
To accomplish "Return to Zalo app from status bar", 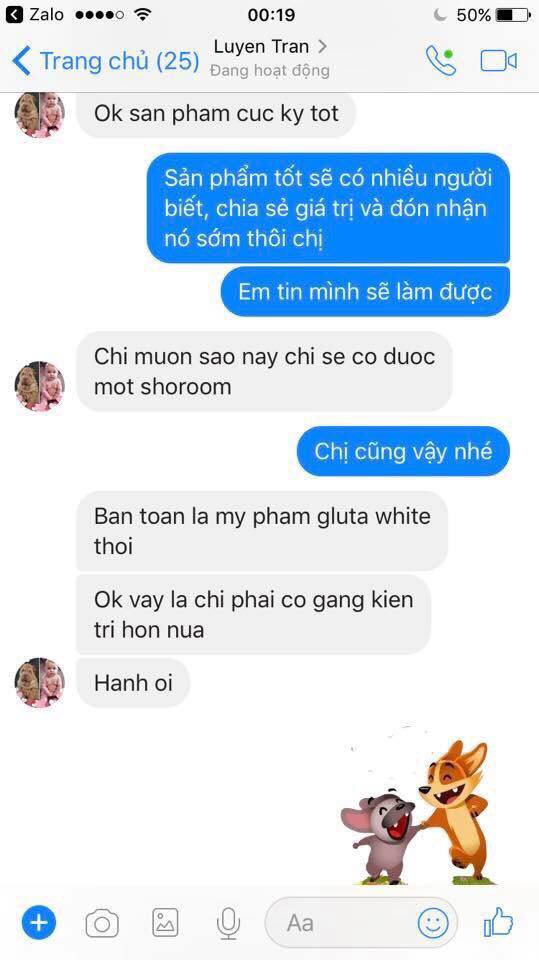I will (x=34, y=14).
